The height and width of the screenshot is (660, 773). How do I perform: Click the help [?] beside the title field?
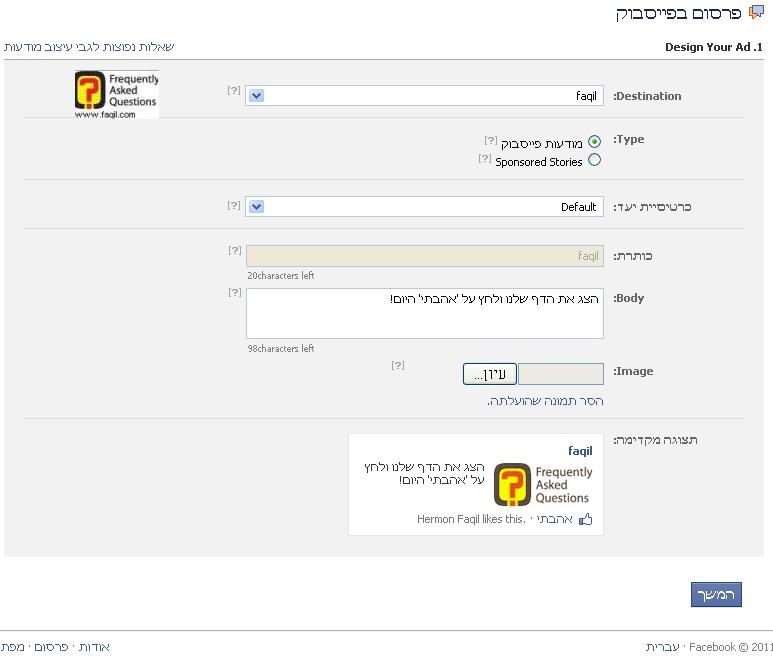[234, 250]
